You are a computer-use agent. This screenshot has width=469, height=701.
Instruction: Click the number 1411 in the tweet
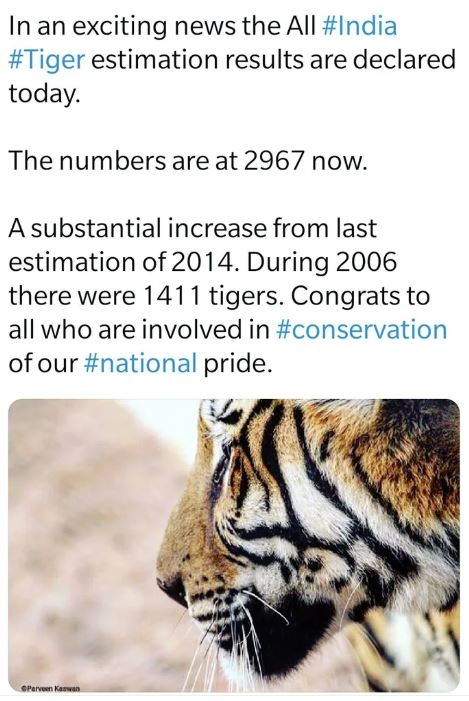click(x=172, y=296)
